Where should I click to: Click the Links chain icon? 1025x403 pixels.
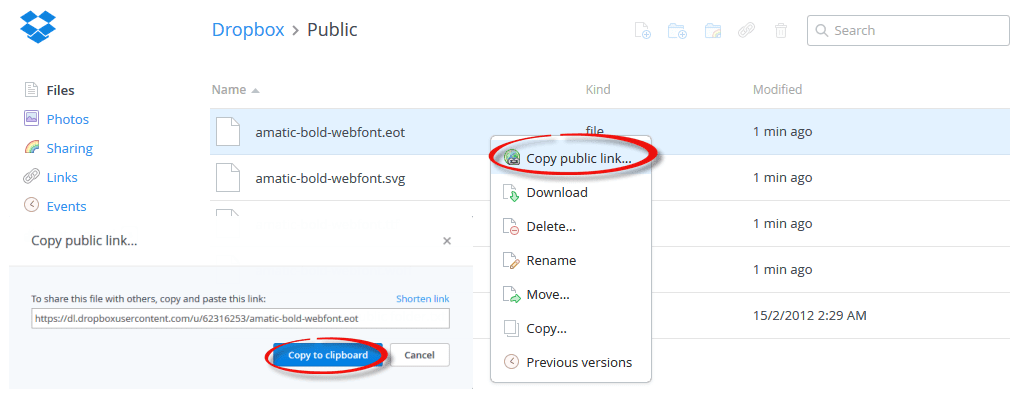(31, 177)
